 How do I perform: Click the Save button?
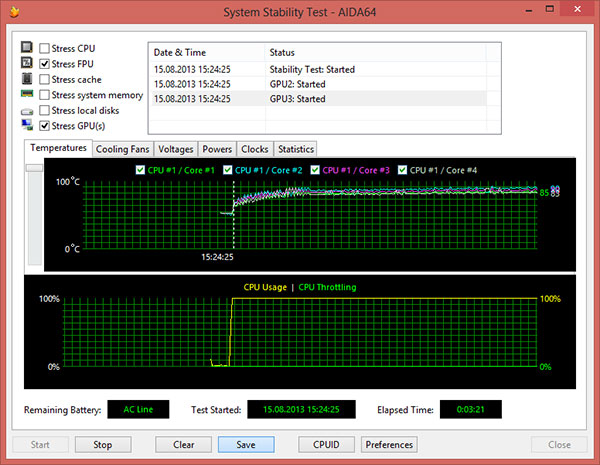pos(246,445)
